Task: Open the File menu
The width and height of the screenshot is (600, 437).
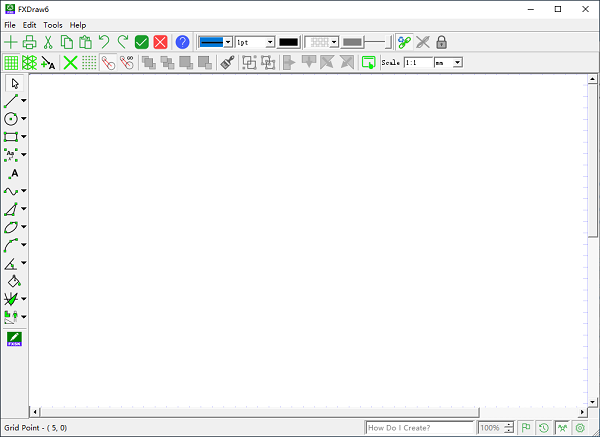Action: pos(10,25)
